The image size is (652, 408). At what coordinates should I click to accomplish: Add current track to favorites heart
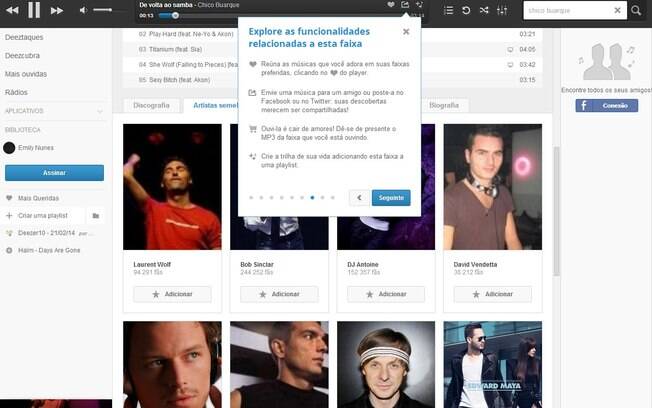[391, 5]
